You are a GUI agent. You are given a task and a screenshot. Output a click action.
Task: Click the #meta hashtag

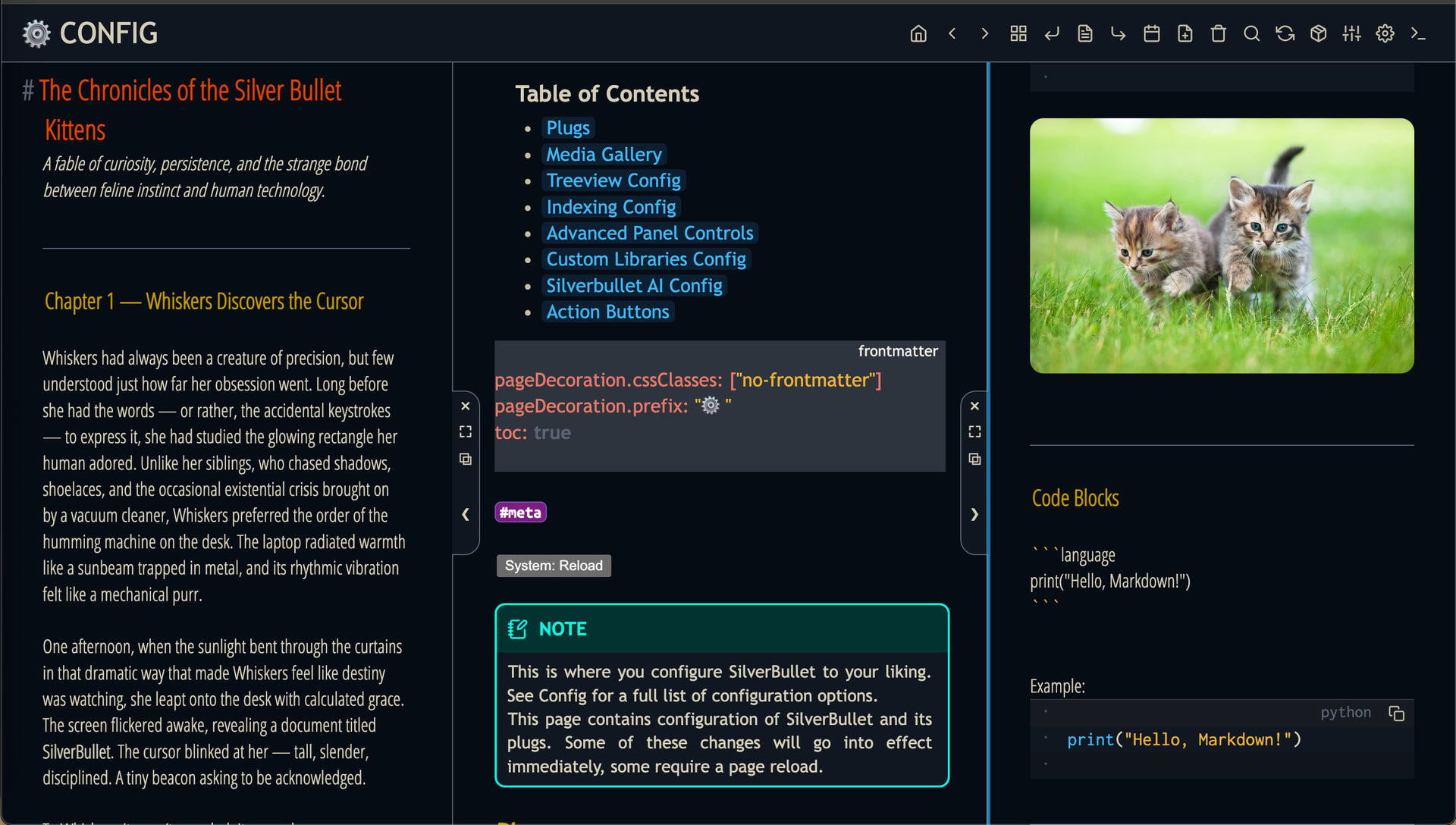point(520,513)
